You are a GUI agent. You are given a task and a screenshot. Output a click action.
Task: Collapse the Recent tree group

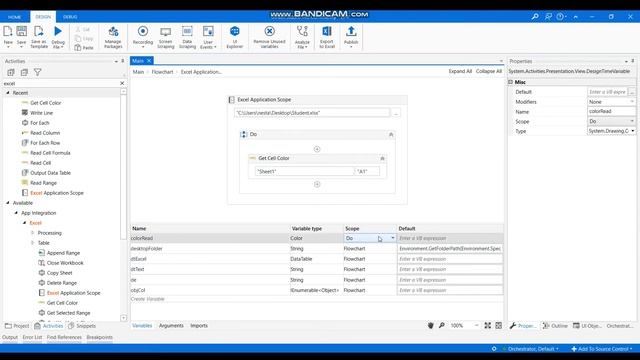[x=8, y=93]
